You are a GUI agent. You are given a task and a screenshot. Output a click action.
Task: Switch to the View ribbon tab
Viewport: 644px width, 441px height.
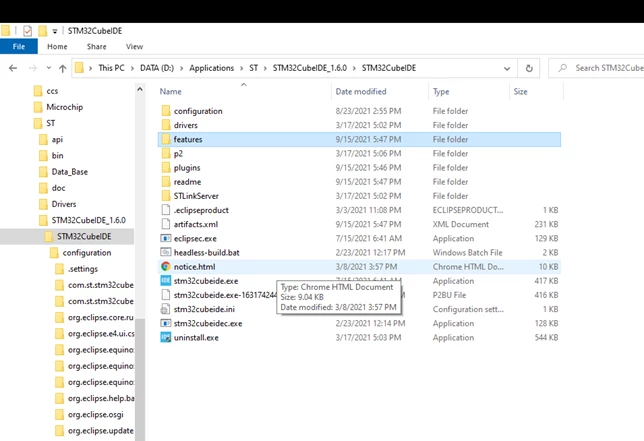click(134, 46)
